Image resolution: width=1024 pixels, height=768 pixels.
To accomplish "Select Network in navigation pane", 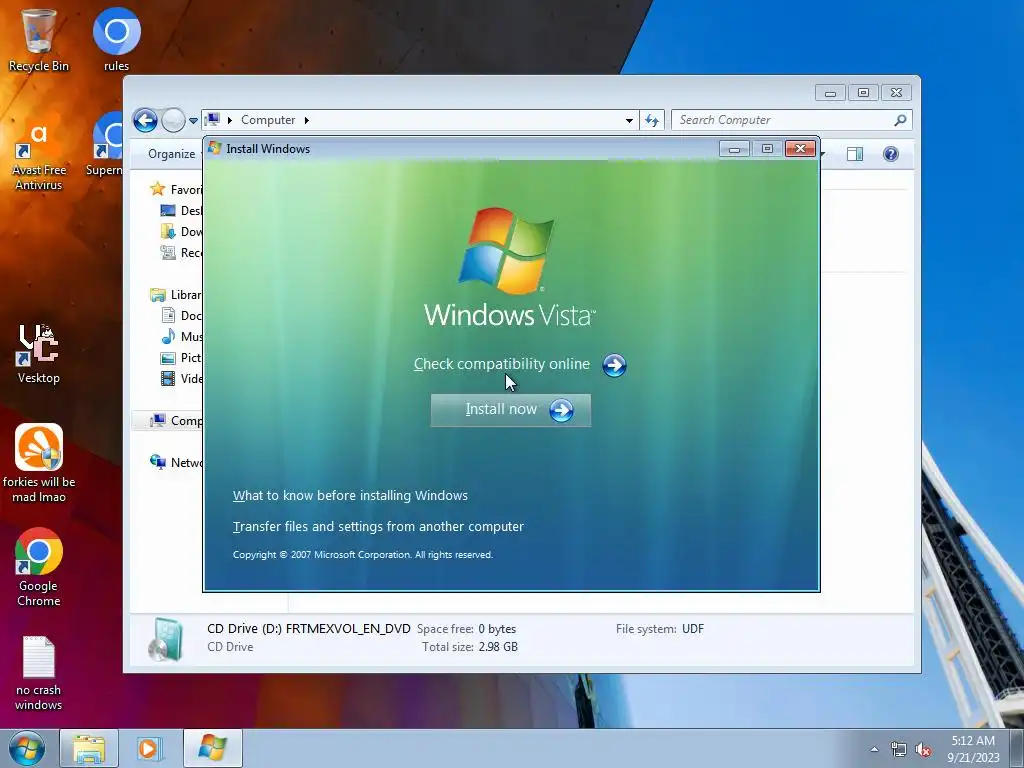I will pyautogui.click(x=176, y=462).
